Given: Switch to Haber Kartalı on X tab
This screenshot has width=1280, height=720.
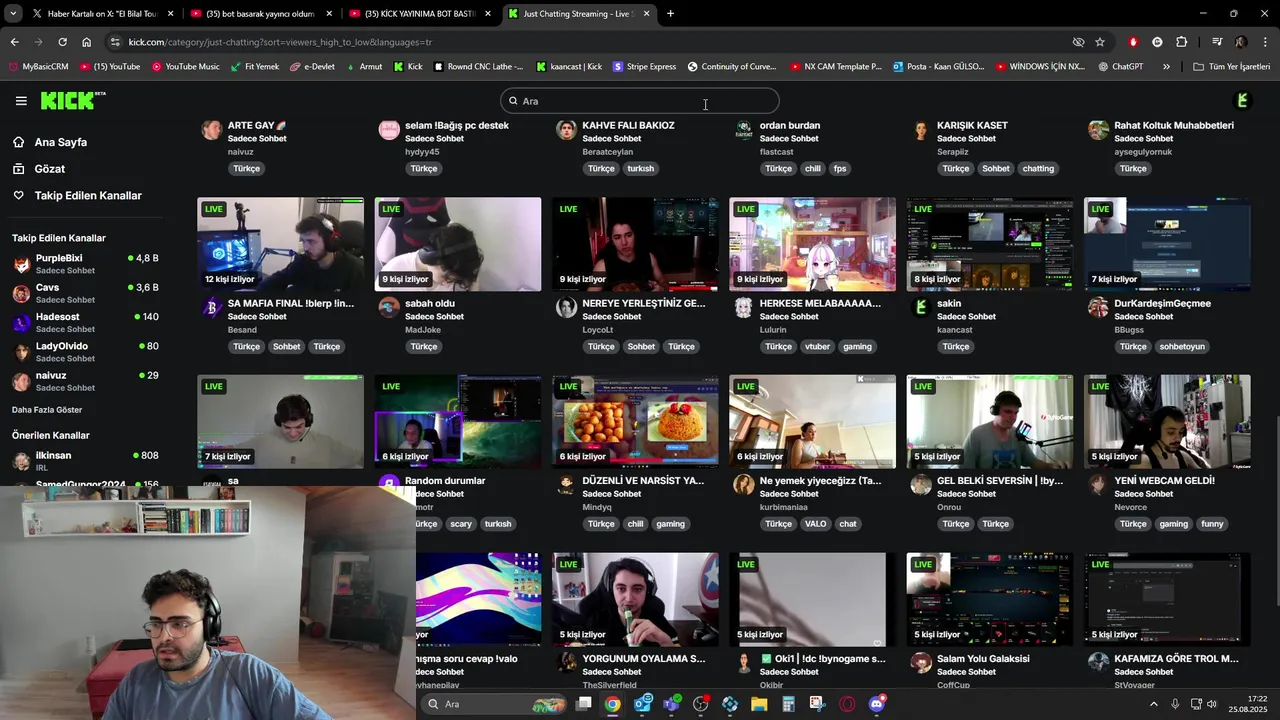Looking at the screenshot, I should [x=103, y=14].
